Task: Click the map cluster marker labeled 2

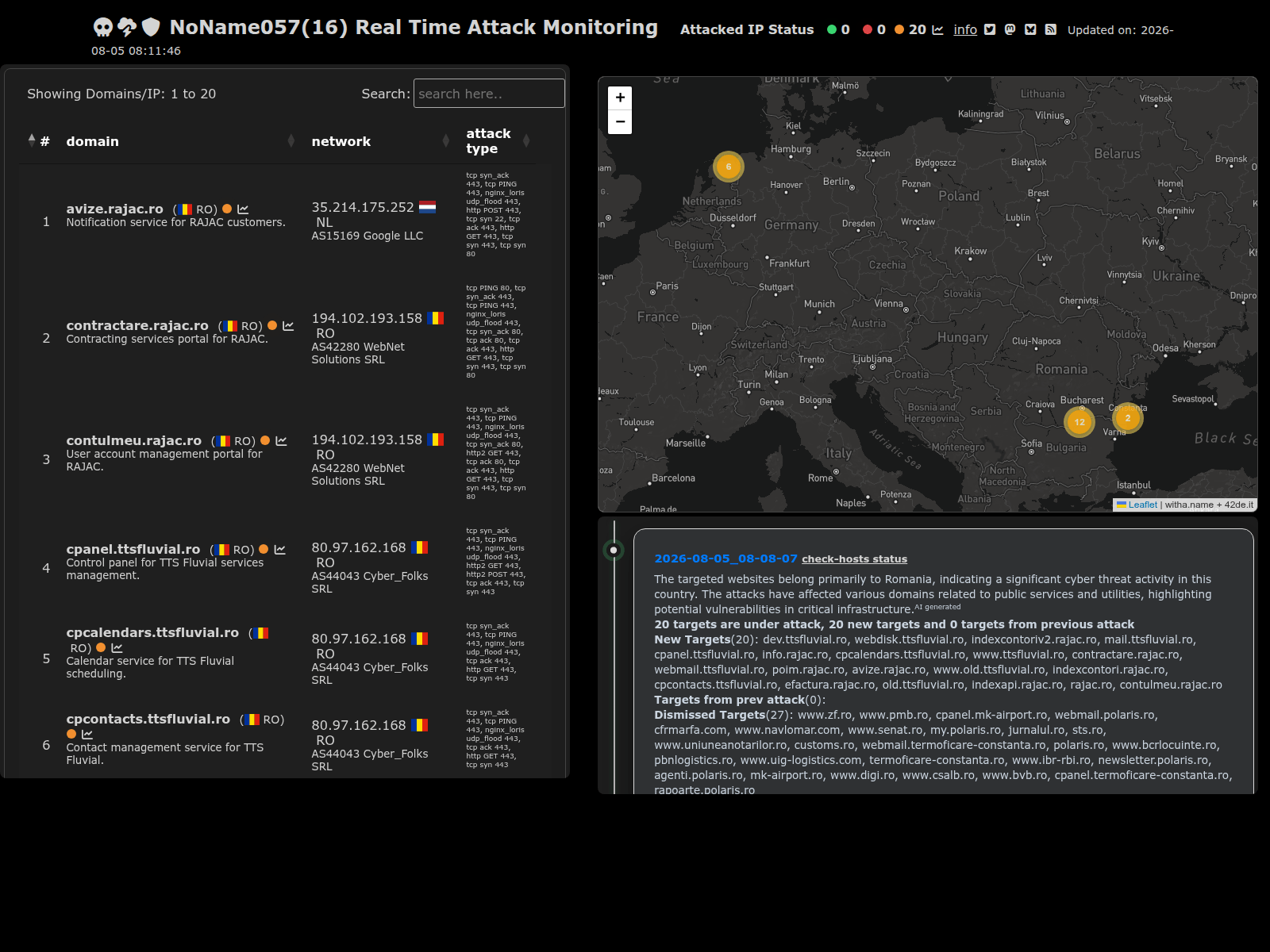Action: [1128, 418]
